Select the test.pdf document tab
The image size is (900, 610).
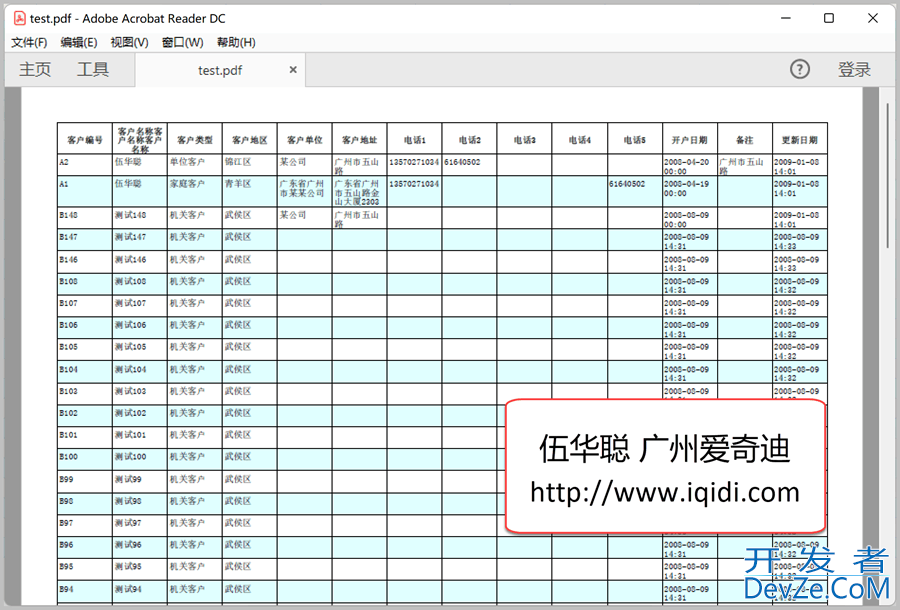tap(220, 70)
